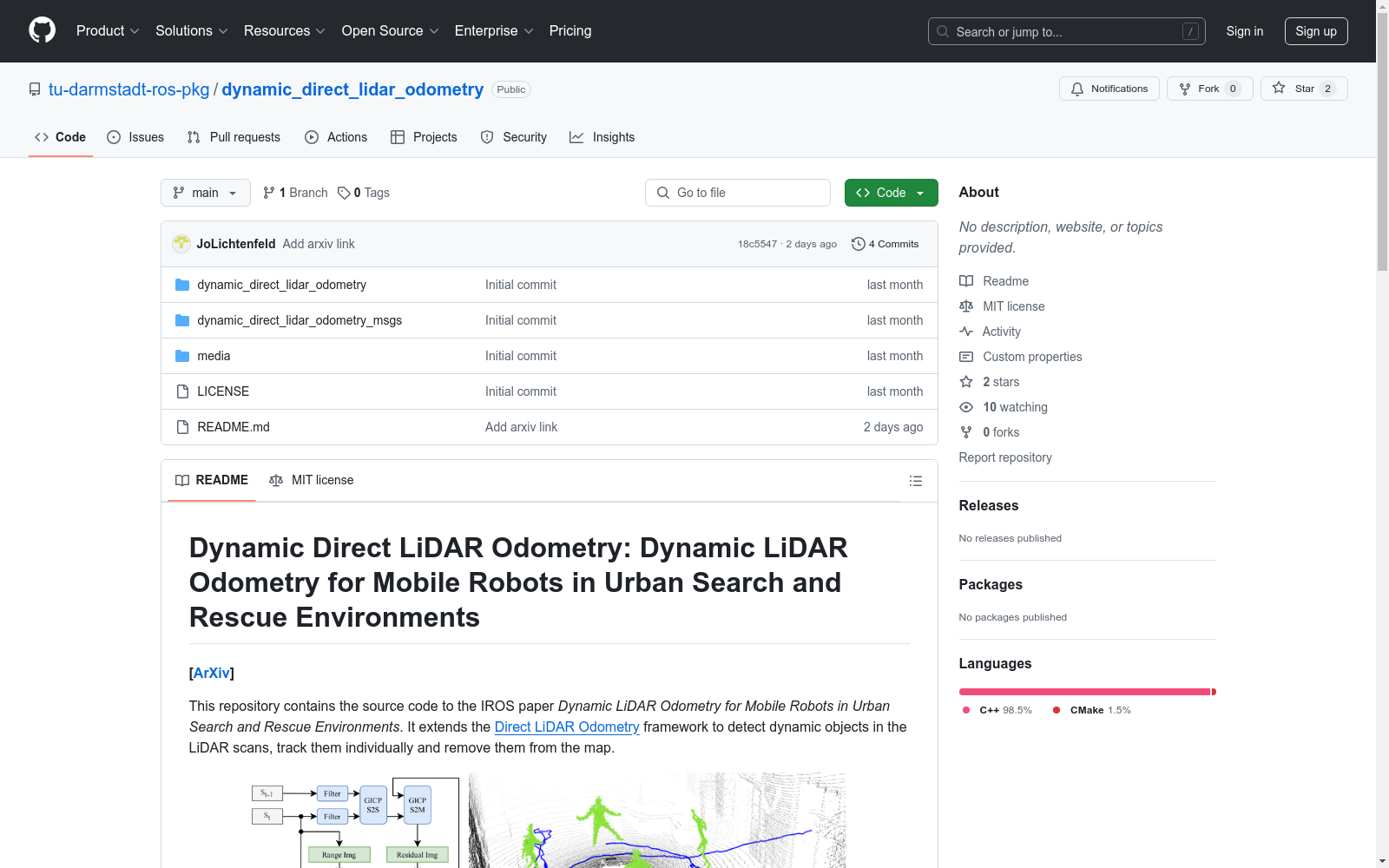This screenshot has width=1389, height=868.
Task: Expand the Enterprise menu
Action: click(494, 30)
